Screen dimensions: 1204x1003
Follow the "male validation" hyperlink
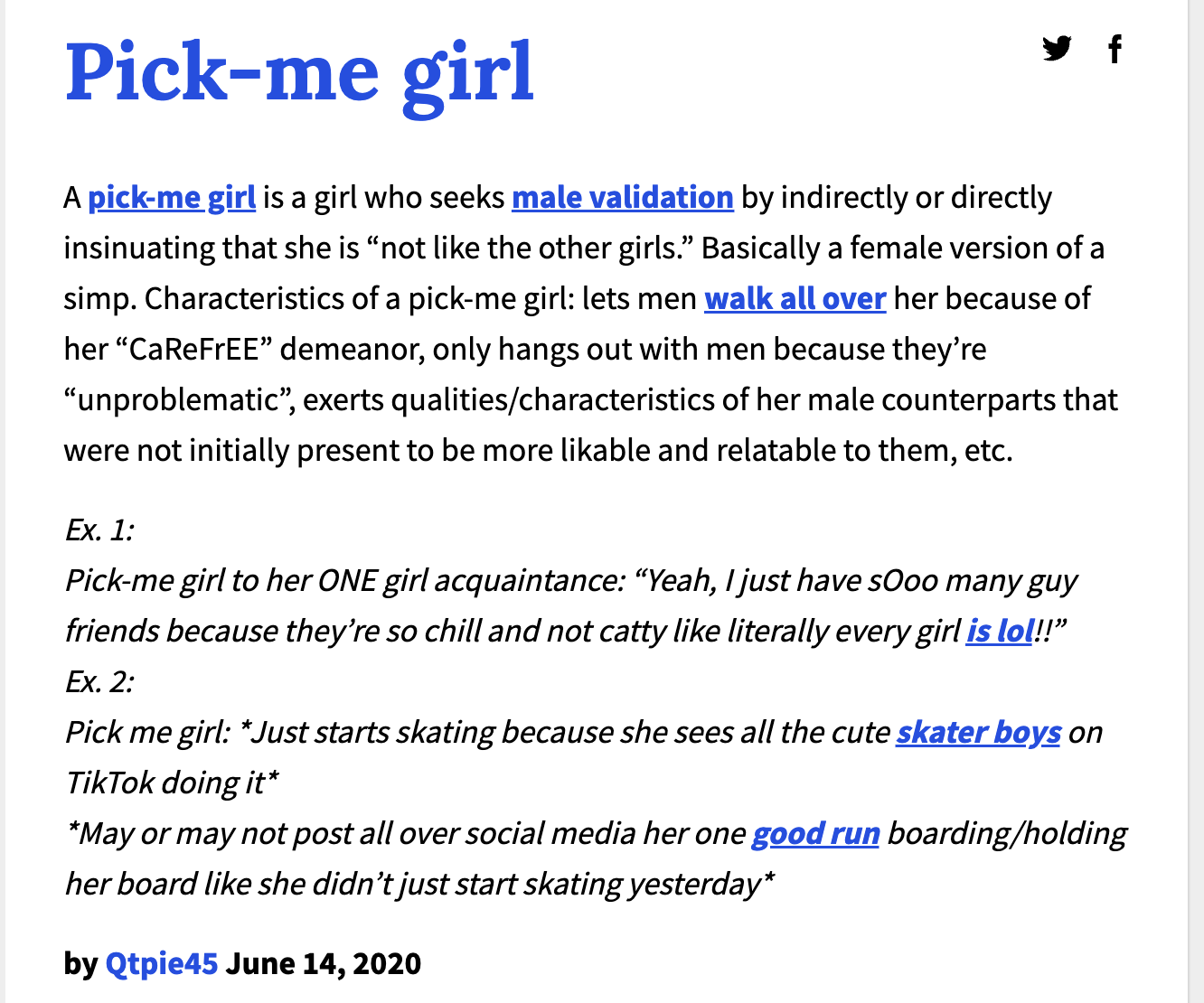(x=622, y=197)
